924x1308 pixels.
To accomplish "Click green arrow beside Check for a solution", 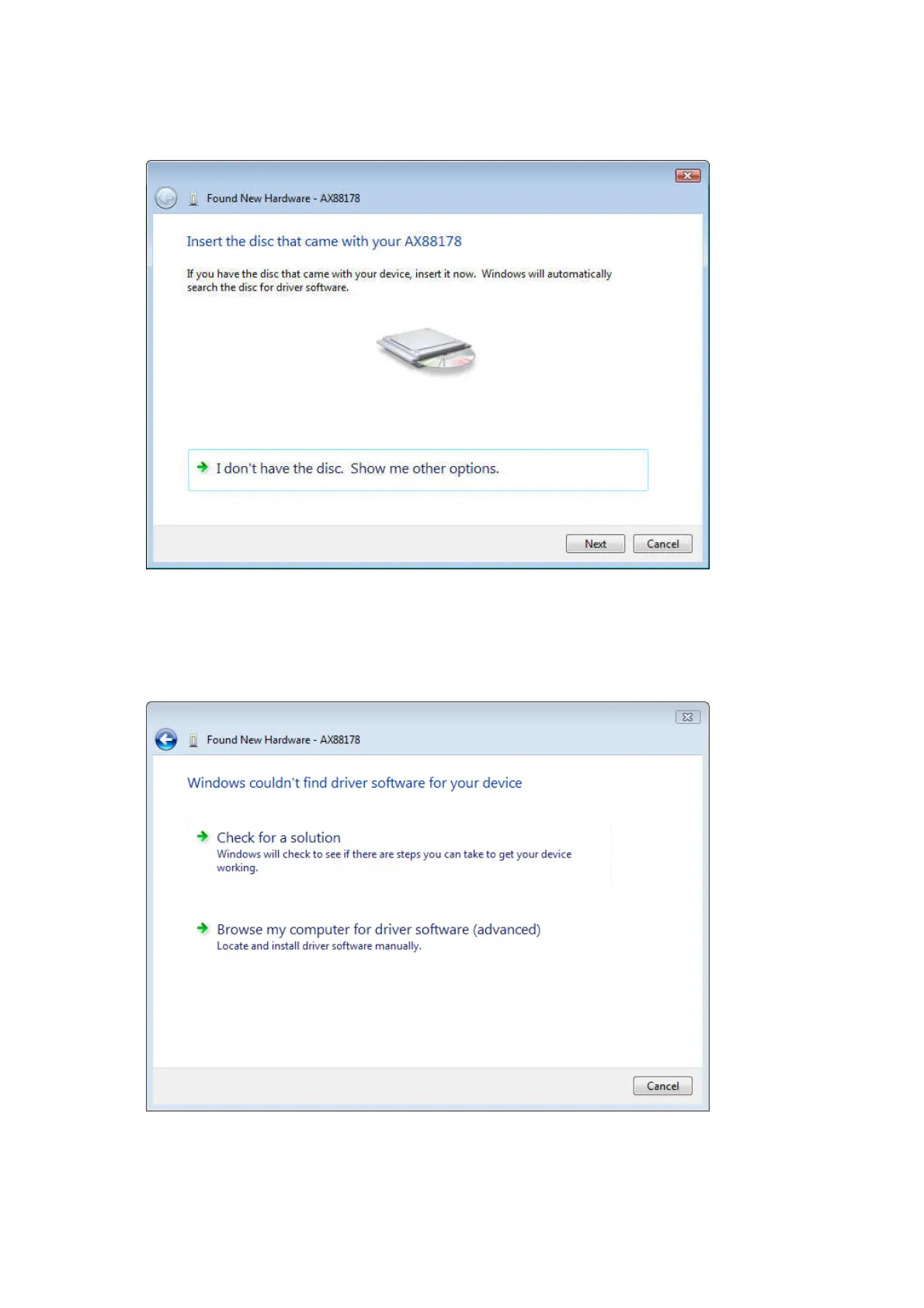I will (203, 837).
